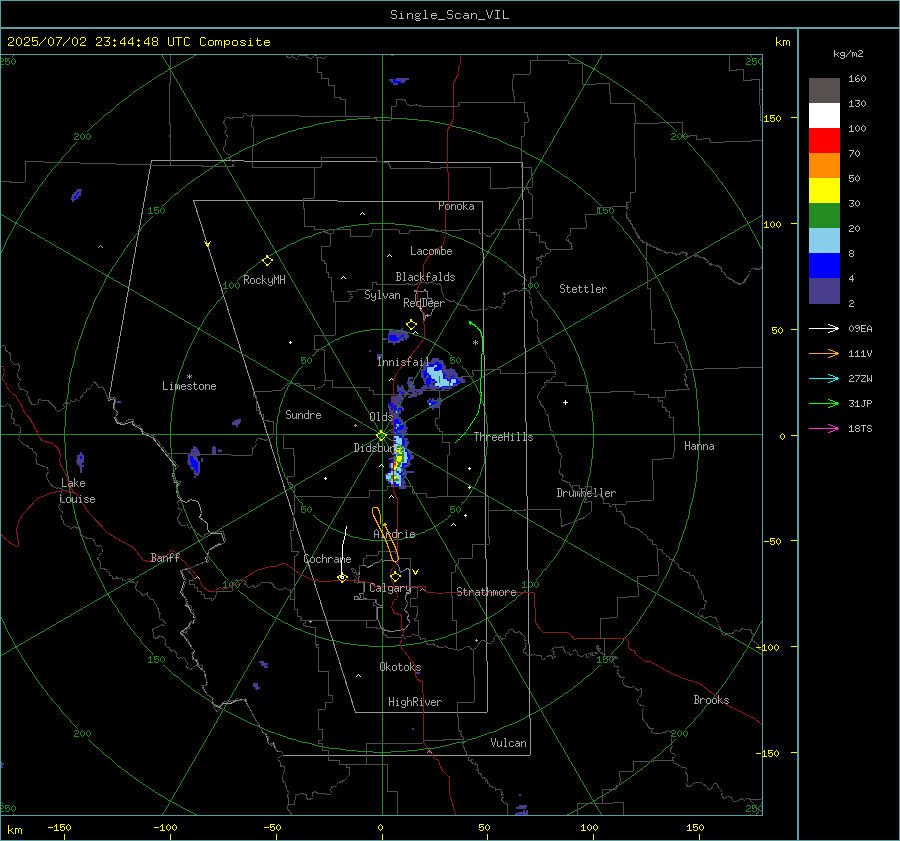This screenshot has width=900, height=841.
Task: Click the Brooks city label
Action: pyautogui.click(x=711, y=700)
